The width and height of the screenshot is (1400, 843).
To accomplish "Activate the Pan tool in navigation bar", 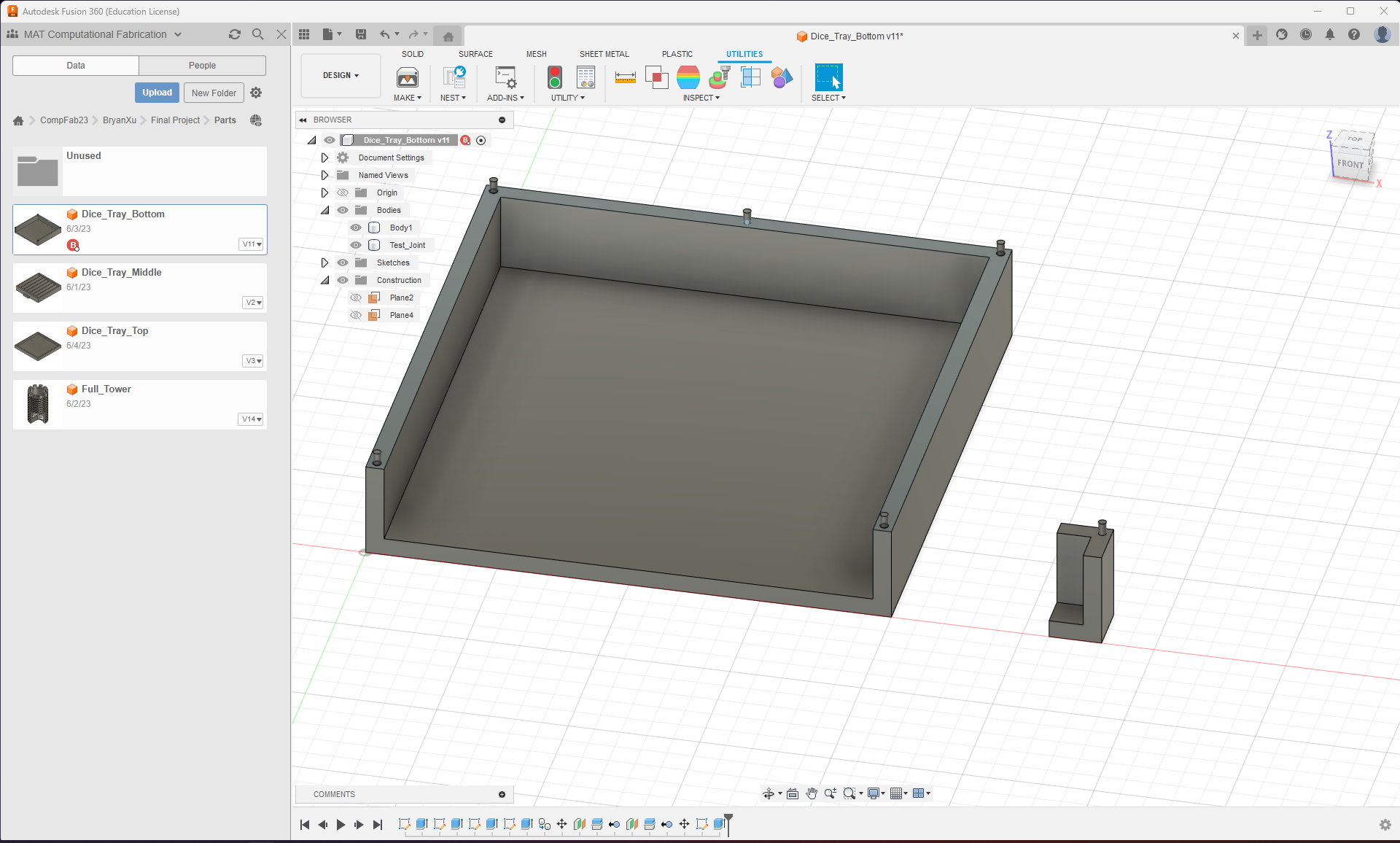I will (812, 793).
